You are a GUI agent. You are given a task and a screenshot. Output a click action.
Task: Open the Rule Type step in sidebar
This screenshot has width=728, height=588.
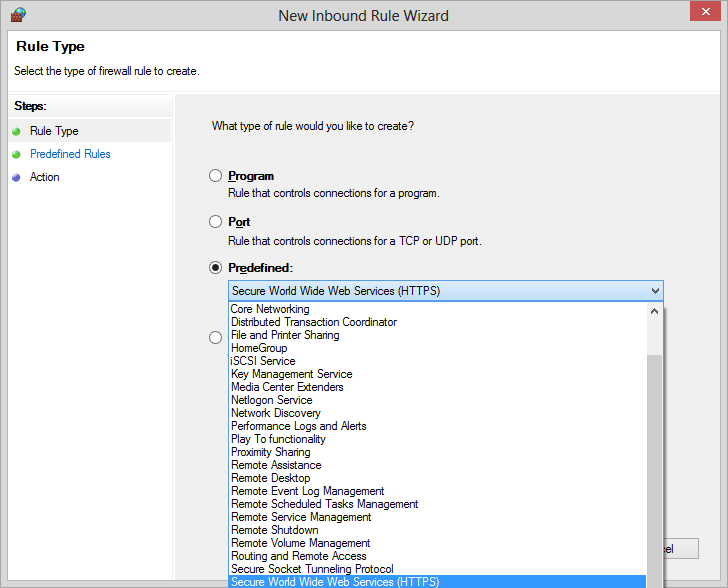click(x=54, y=131)
